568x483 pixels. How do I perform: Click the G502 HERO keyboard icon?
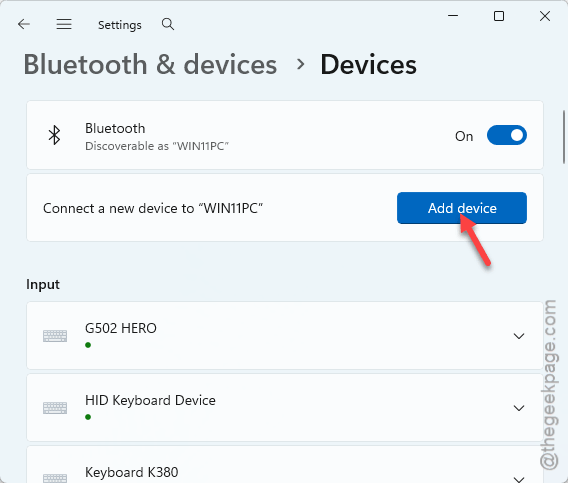pos(55,336)
